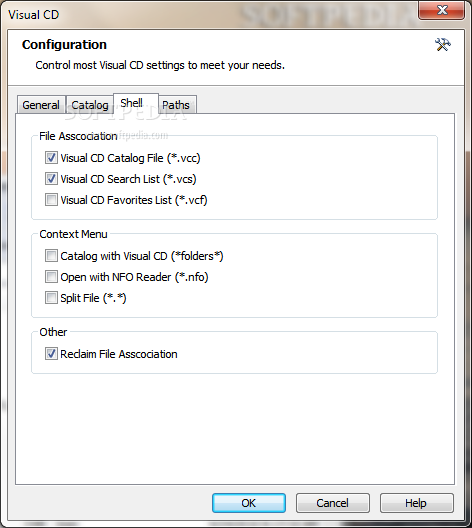Close the Visual CD window

[442, 10]
